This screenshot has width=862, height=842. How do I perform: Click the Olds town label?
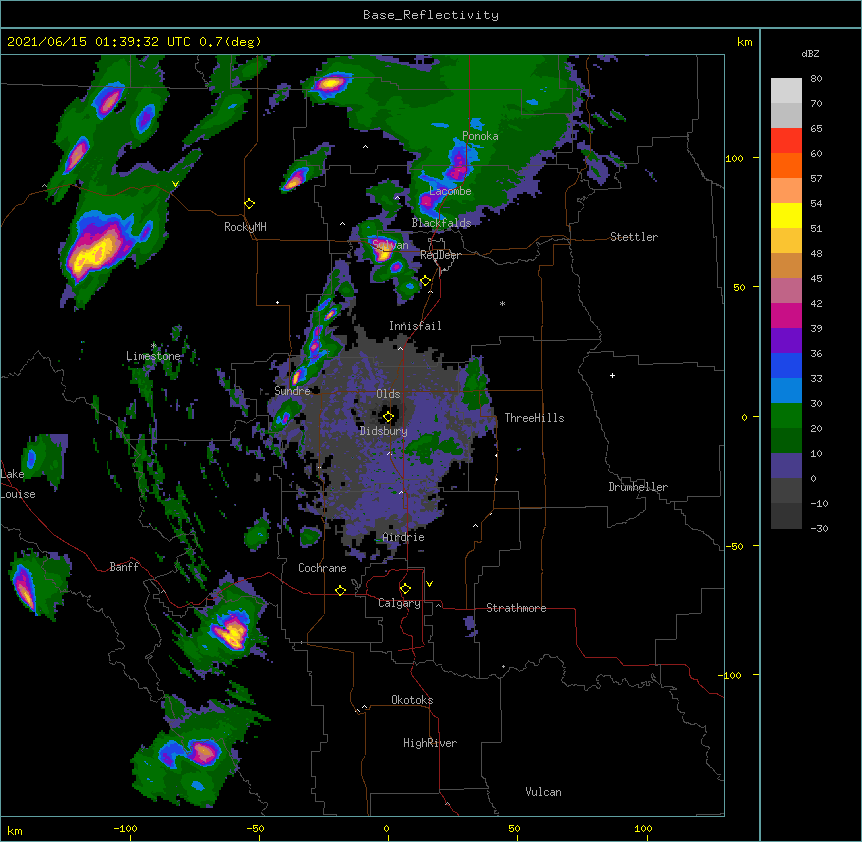point(388,394)
